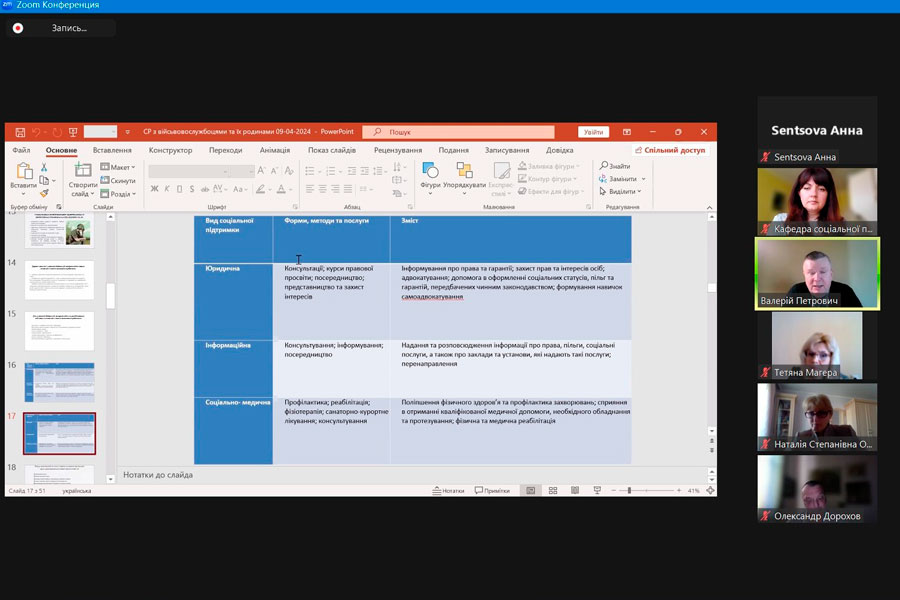
Task: Toggle Comments (Примітки) pane in status bar
Action: pos(493,491)
